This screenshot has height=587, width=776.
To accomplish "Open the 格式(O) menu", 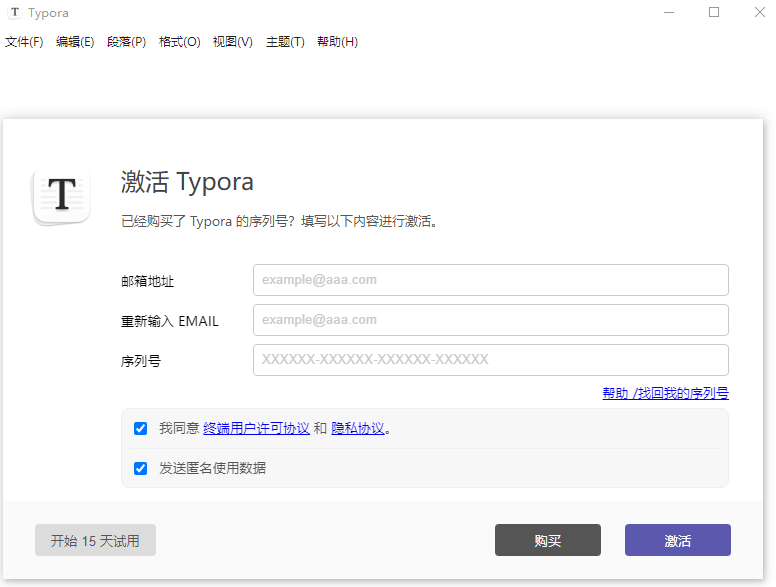I will 179,42.
